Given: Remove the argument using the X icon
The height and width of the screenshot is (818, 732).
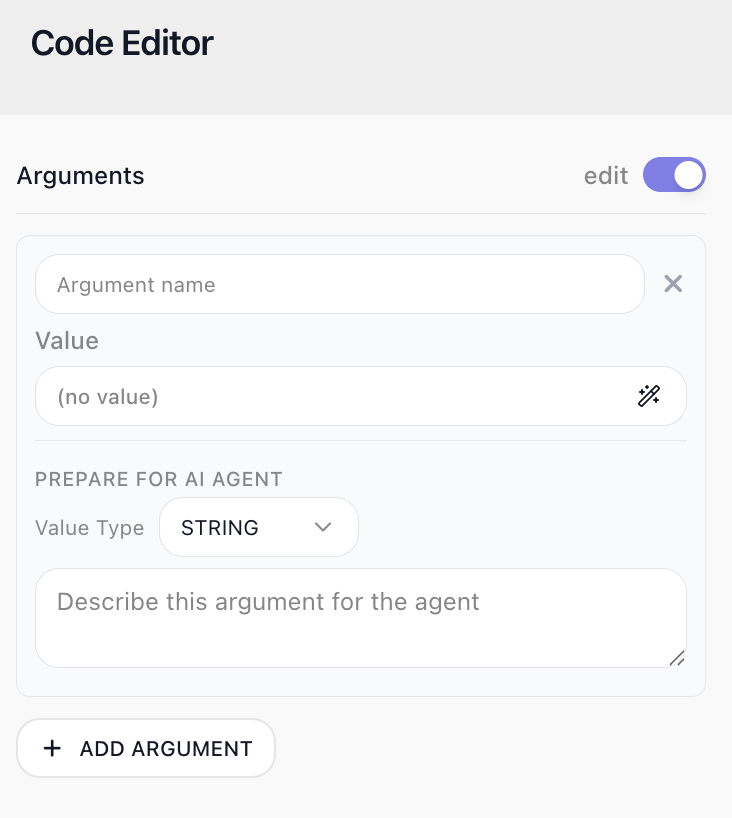Looking at the screenshot, I should (673, 284).
